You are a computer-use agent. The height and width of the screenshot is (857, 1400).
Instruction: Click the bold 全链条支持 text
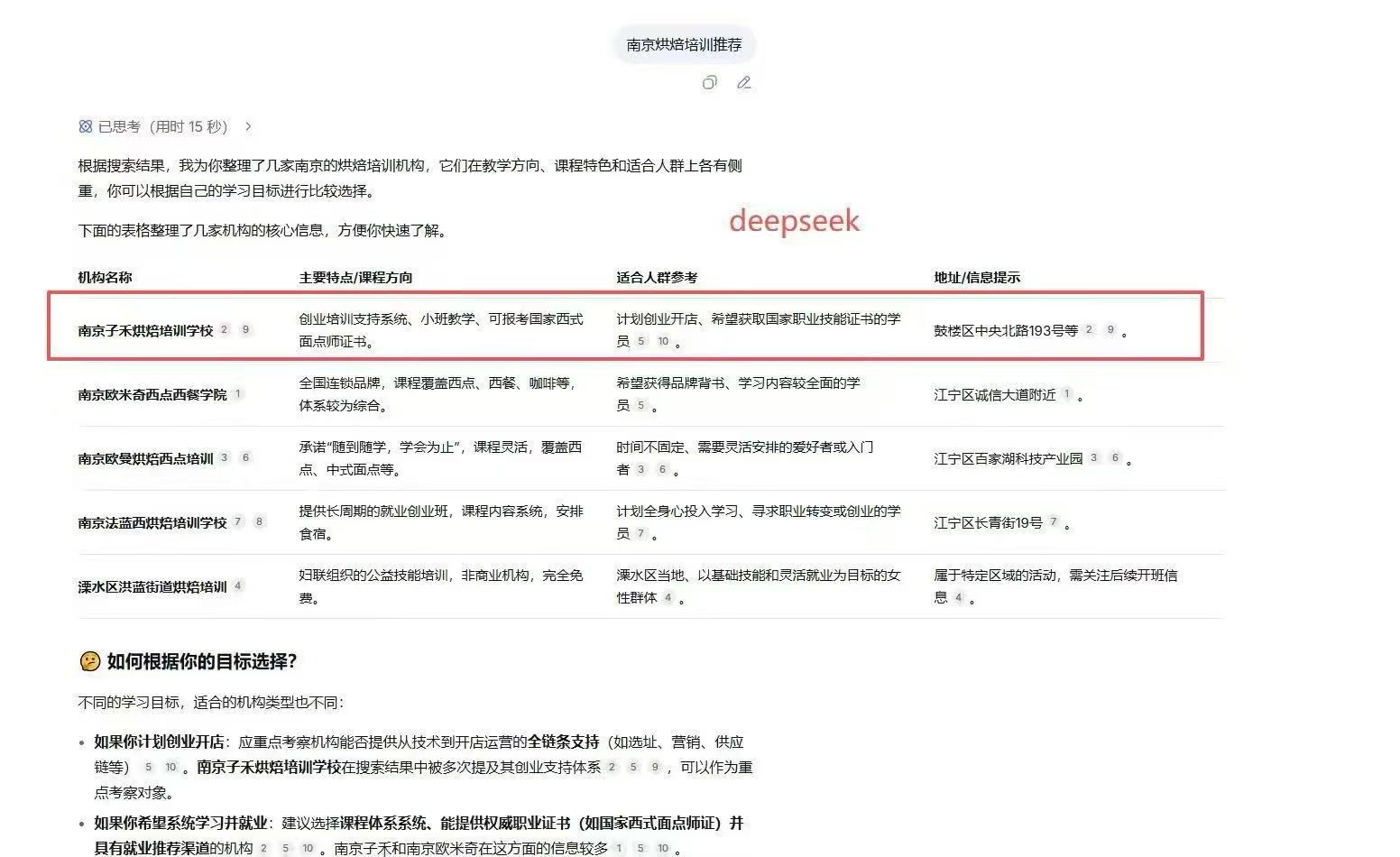(564, 742)
